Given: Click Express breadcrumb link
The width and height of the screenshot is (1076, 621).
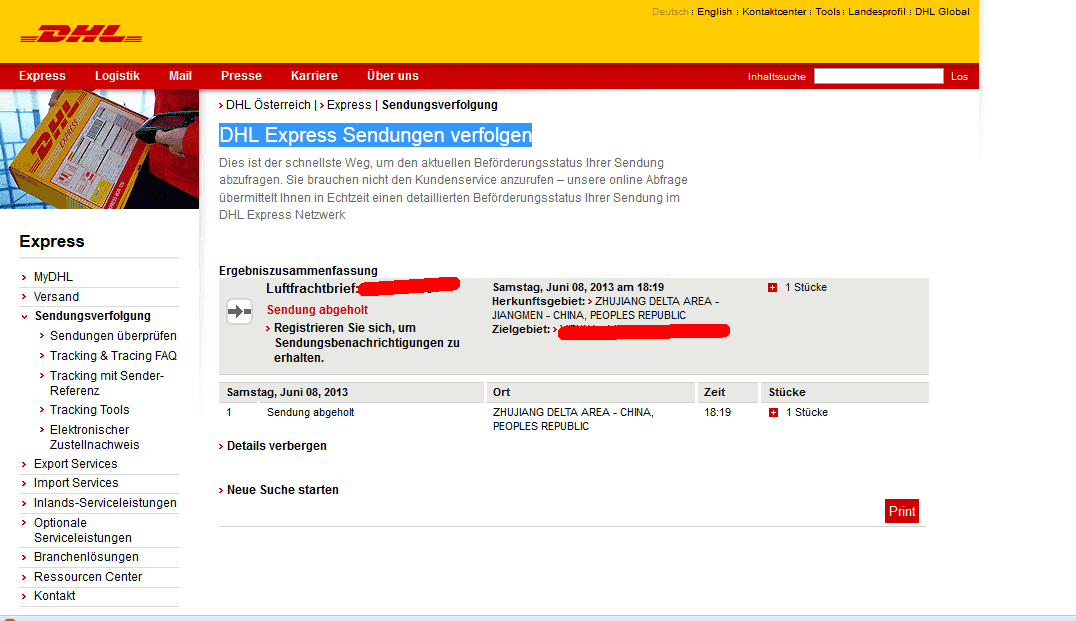Looking at the screenshot, I should click(x=349, y=105).
